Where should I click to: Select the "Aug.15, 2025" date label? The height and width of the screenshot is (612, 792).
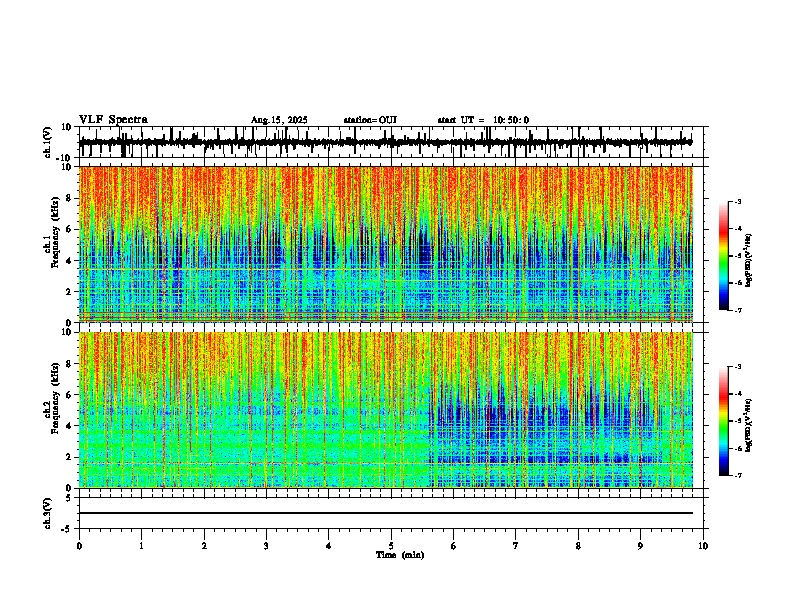(279, 120)
